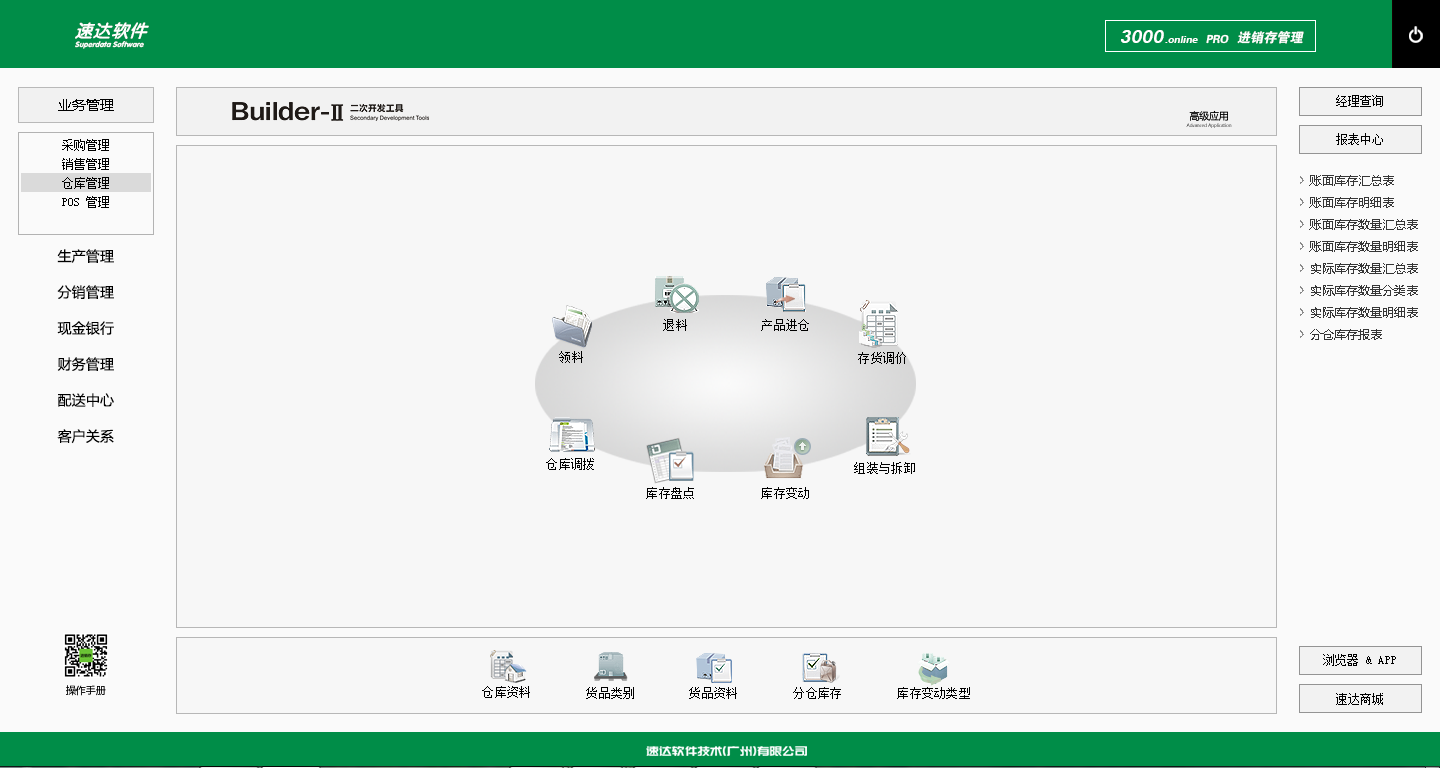Viewport: 1440px width, 768px height.
Task: Open 产品进仓 product stock-in icon
Action: click(x=785, y=296)
